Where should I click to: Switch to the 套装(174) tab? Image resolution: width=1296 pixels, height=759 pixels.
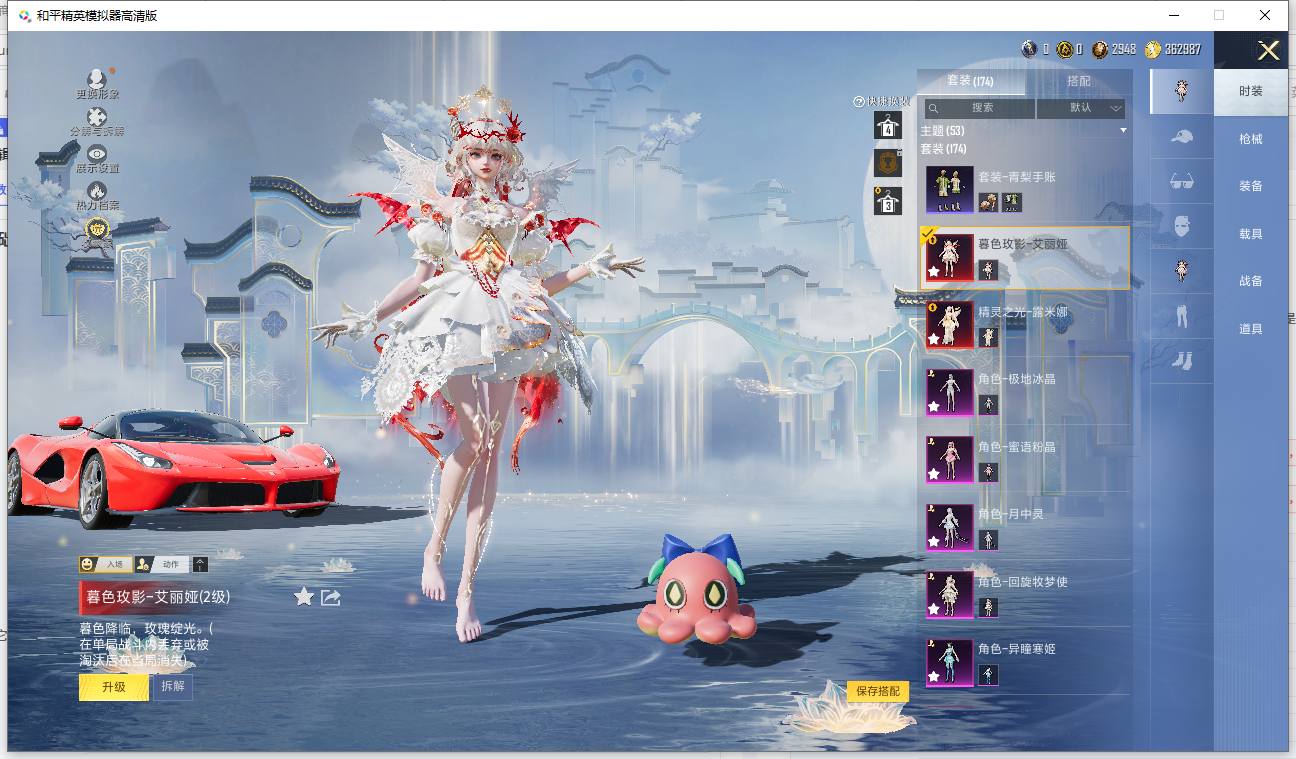(x=970, y=81)
